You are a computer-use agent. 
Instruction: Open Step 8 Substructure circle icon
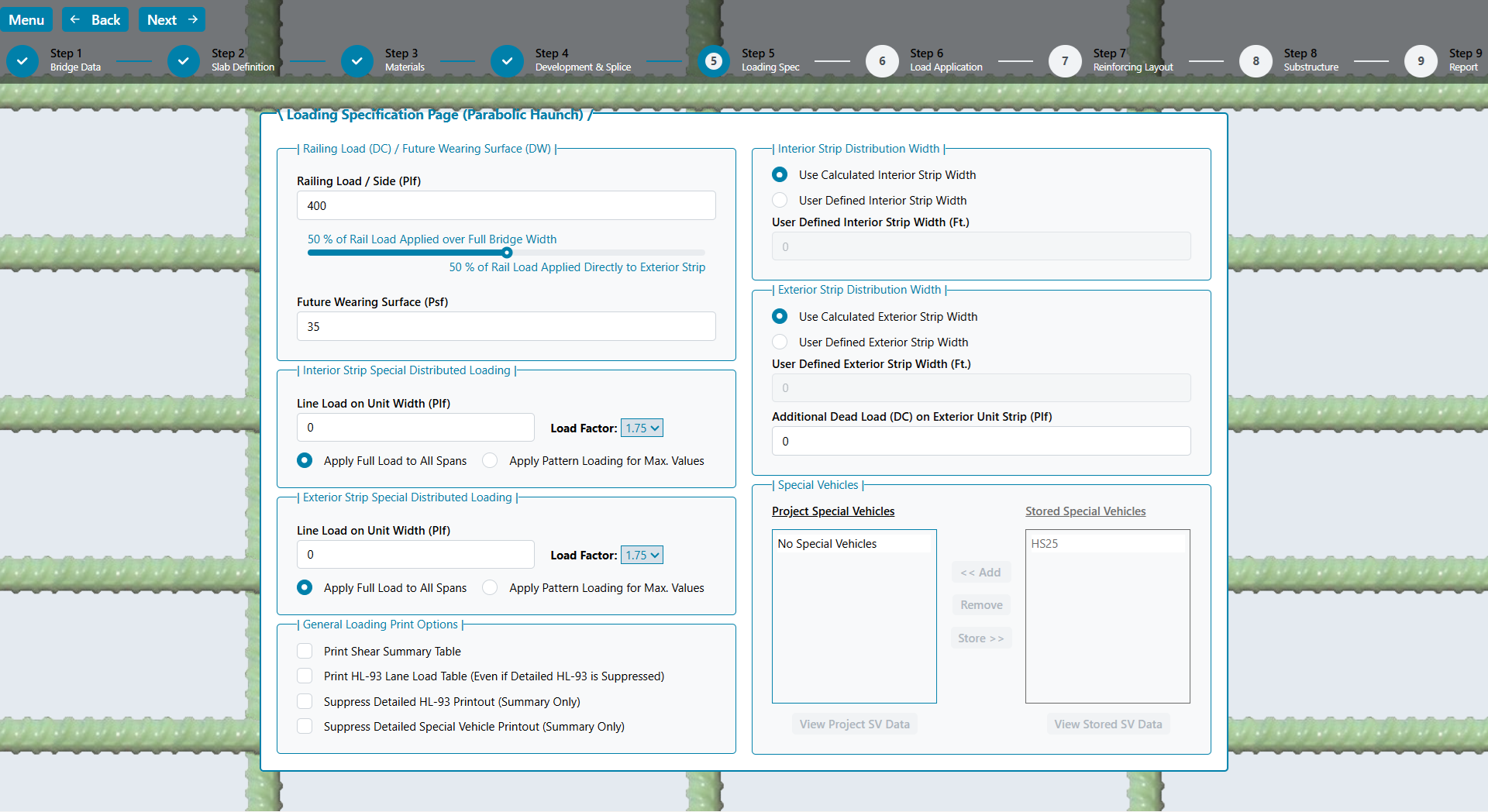pyautogui.click(x=1255, y=61)
